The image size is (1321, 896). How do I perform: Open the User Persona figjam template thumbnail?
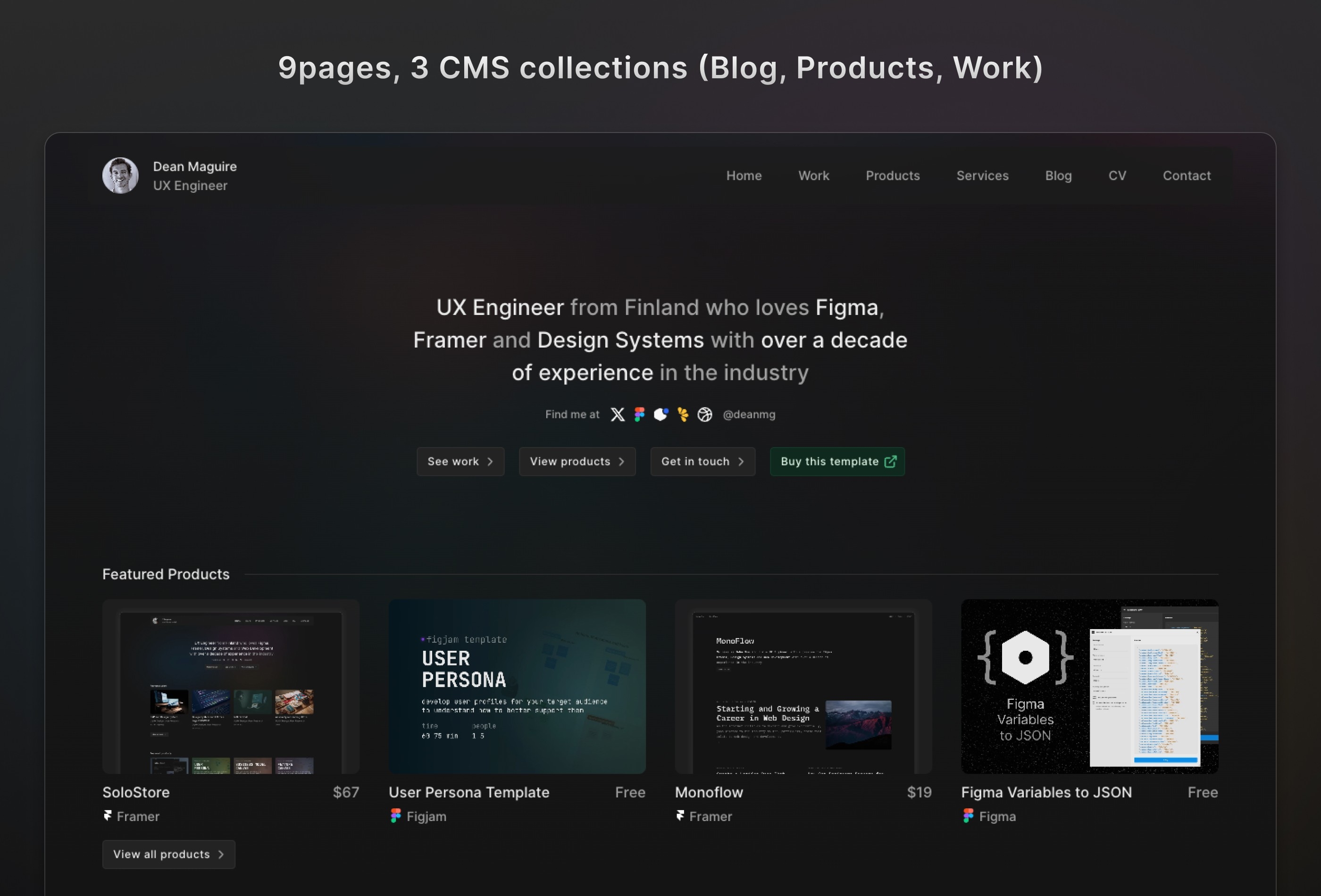point(517,686)
